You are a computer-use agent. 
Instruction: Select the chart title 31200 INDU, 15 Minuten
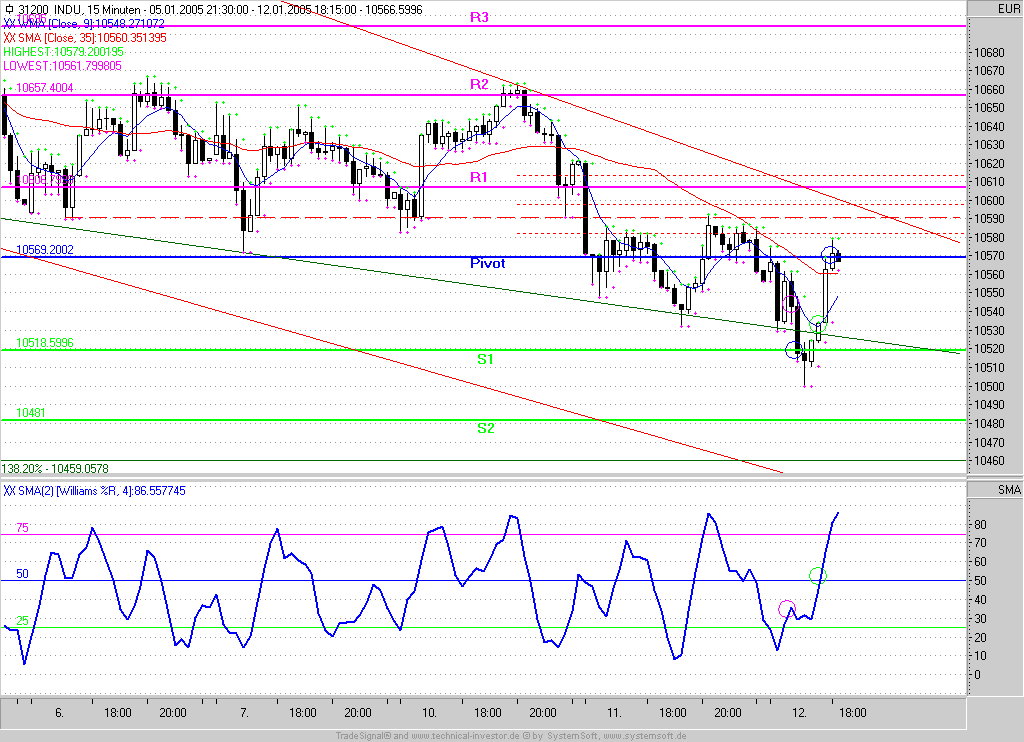[79, 9]
